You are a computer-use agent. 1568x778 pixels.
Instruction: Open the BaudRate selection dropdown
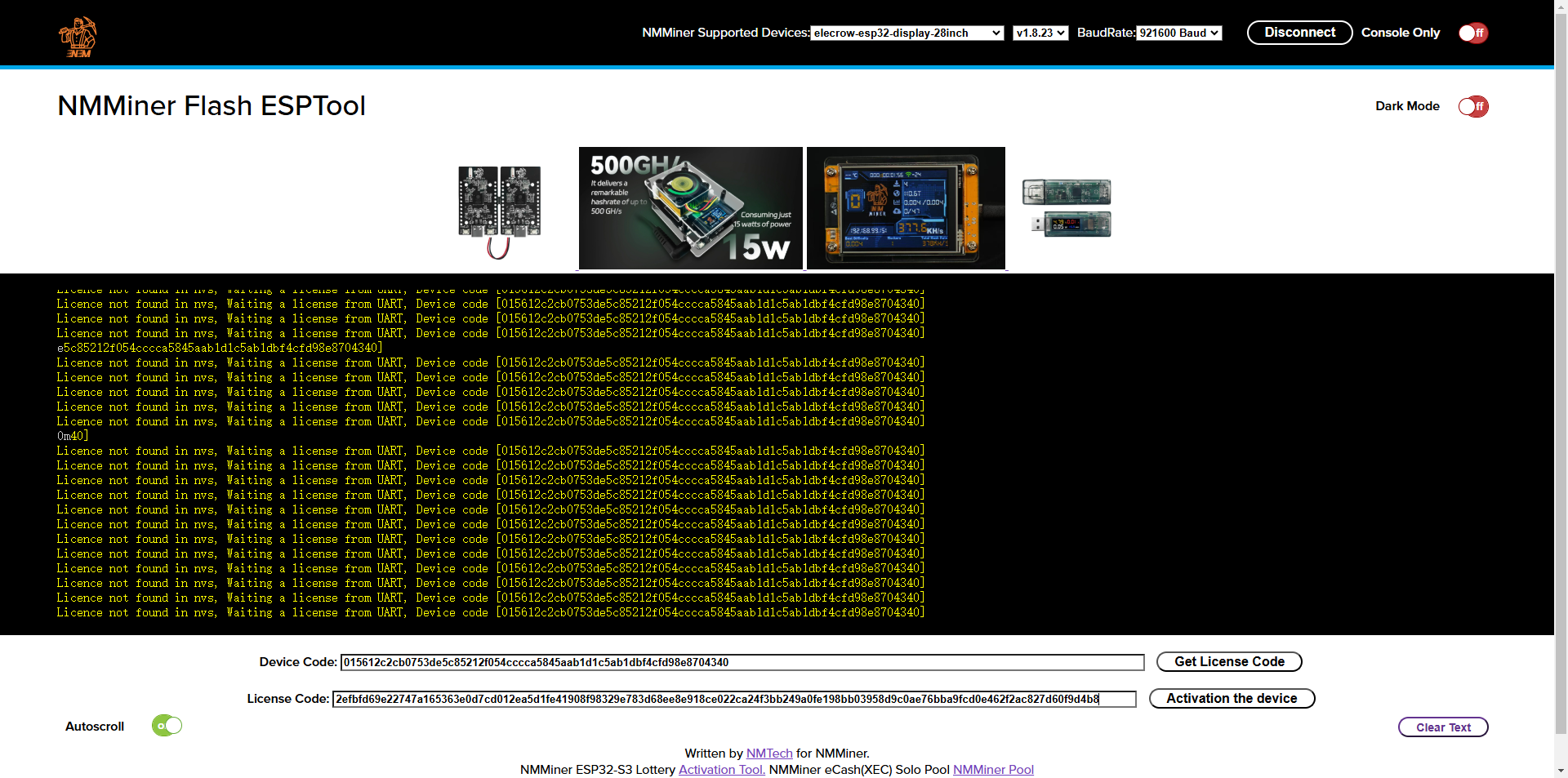[x=1179, y=33]
